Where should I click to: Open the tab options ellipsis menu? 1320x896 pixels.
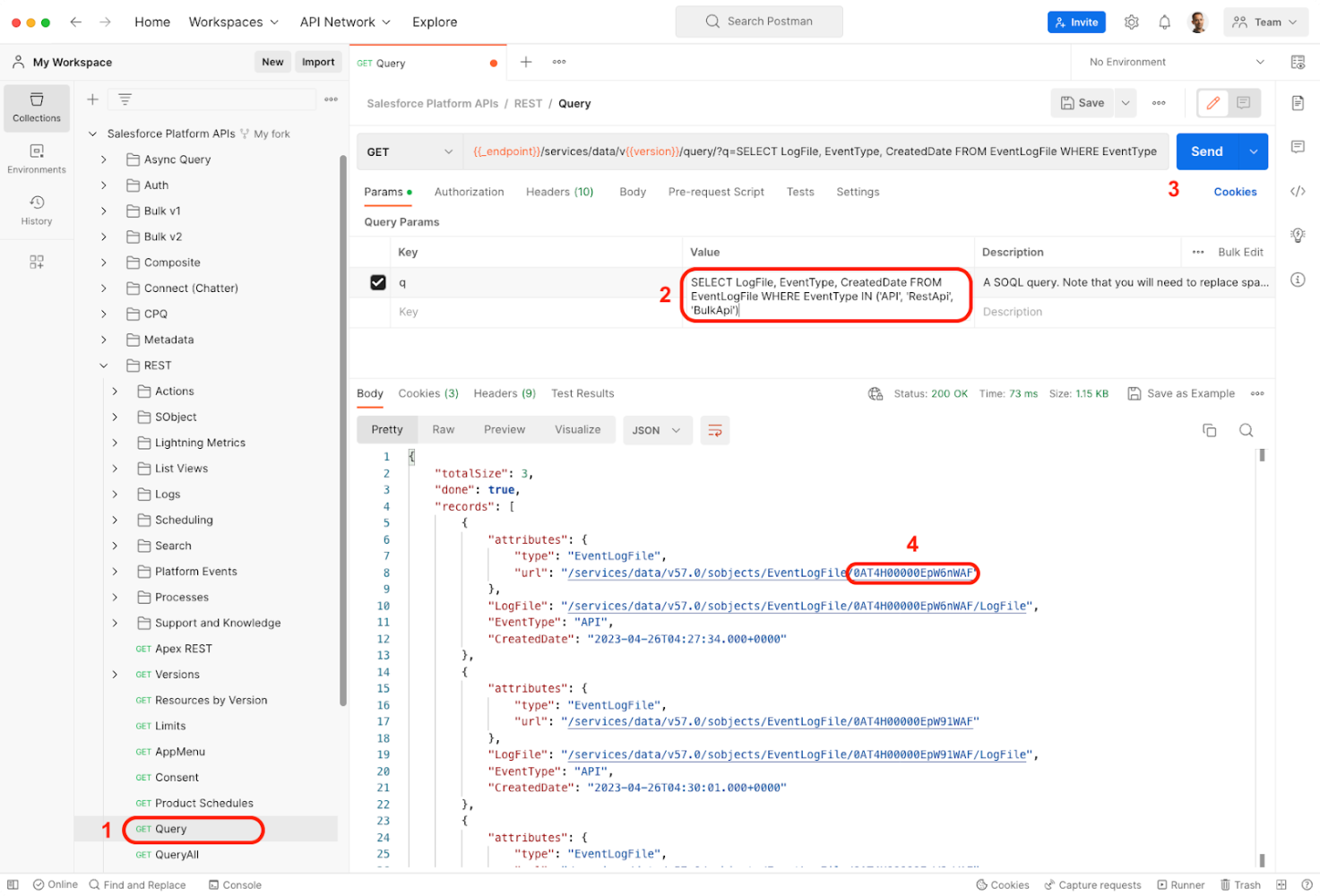point(559,62)
